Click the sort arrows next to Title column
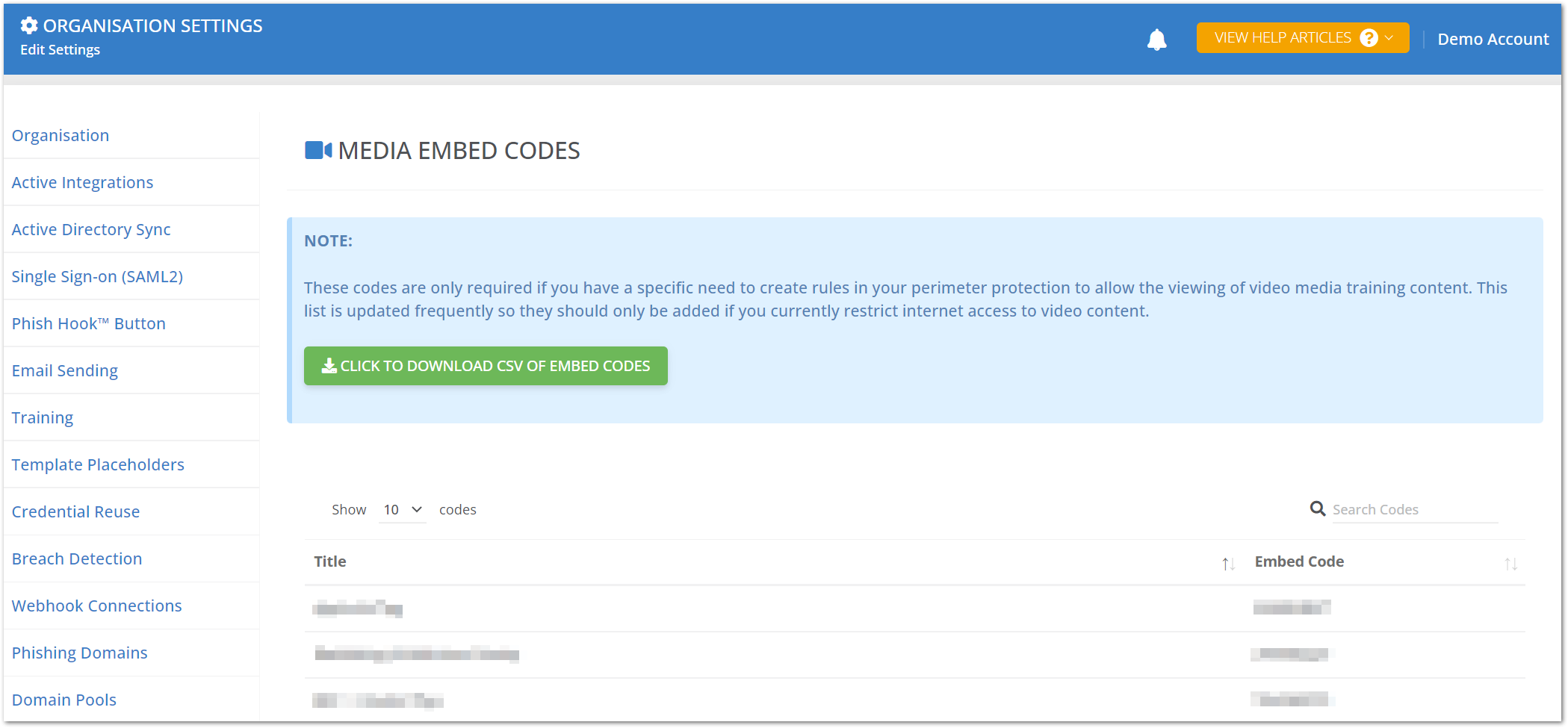The height and width of the screenshot is (728, 1568). (x=1227, y=564)
